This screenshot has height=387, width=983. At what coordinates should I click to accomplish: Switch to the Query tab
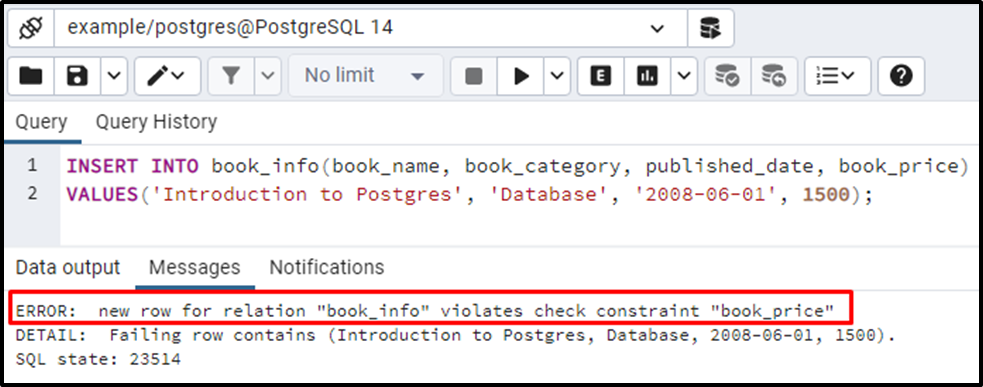[x=41, y=122]
